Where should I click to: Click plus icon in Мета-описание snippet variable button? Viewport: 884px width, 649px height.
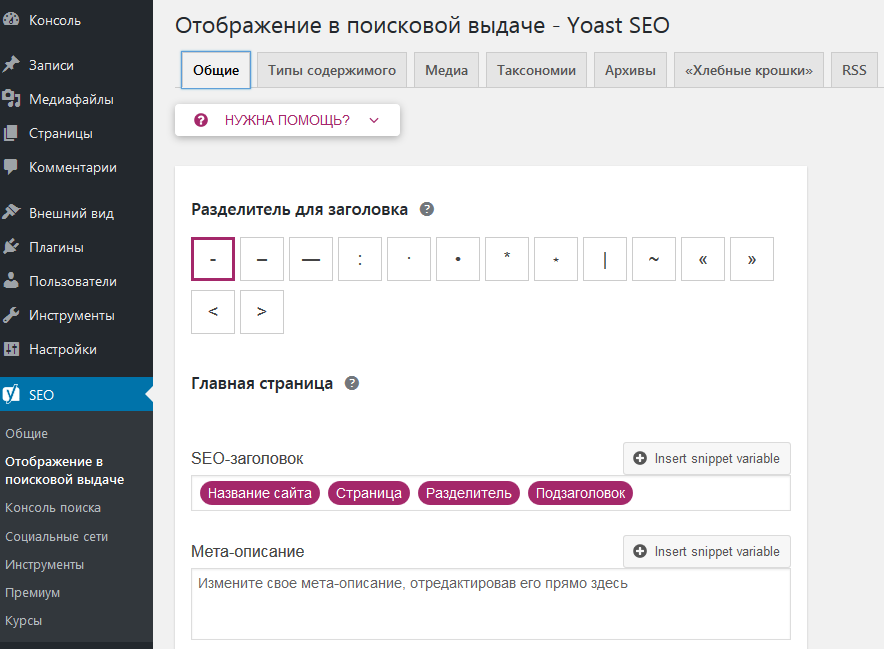point(640,551)
